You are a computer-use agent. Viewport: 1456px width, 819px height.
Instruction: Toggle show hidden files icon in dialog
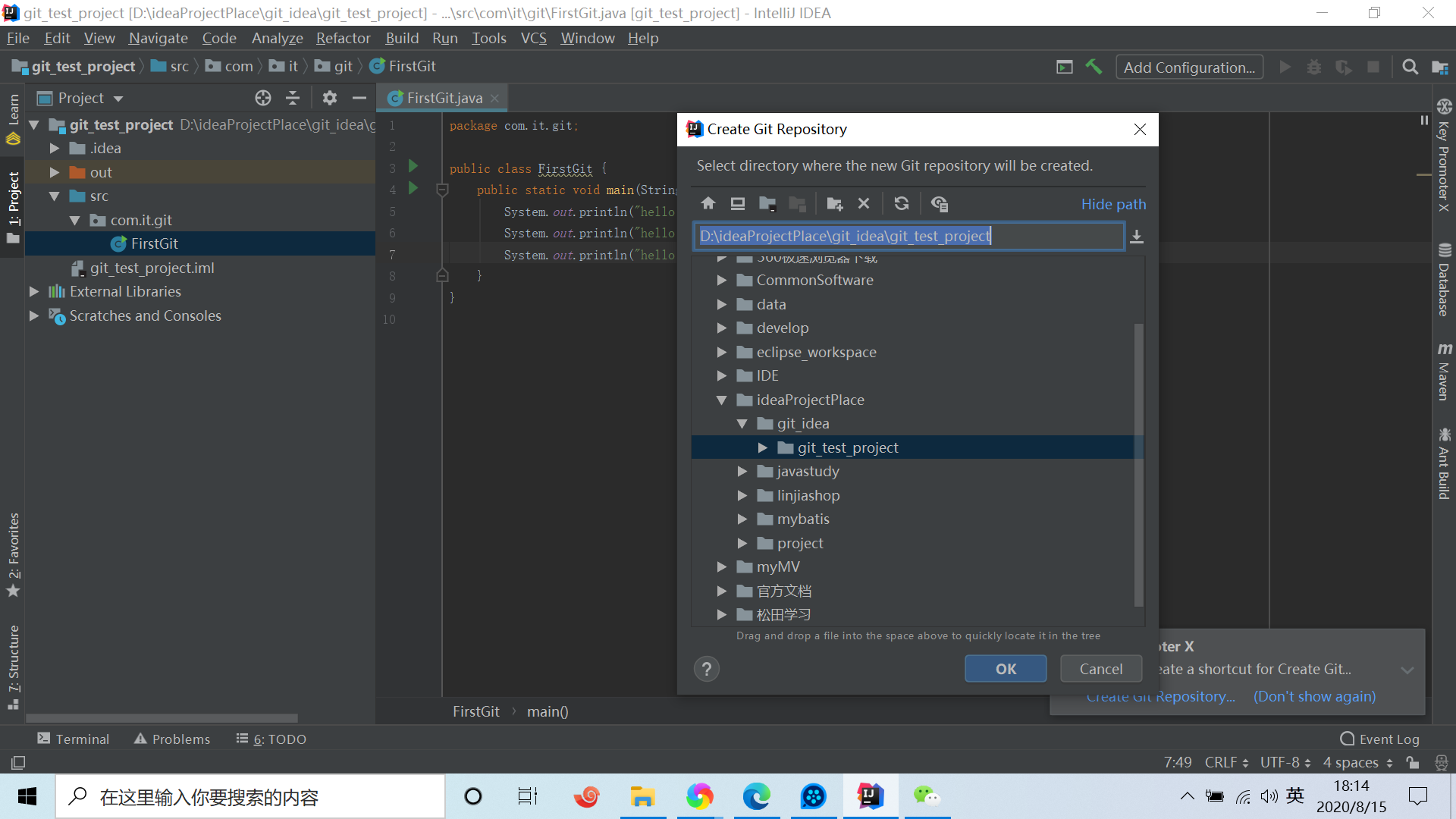[939, 203]
